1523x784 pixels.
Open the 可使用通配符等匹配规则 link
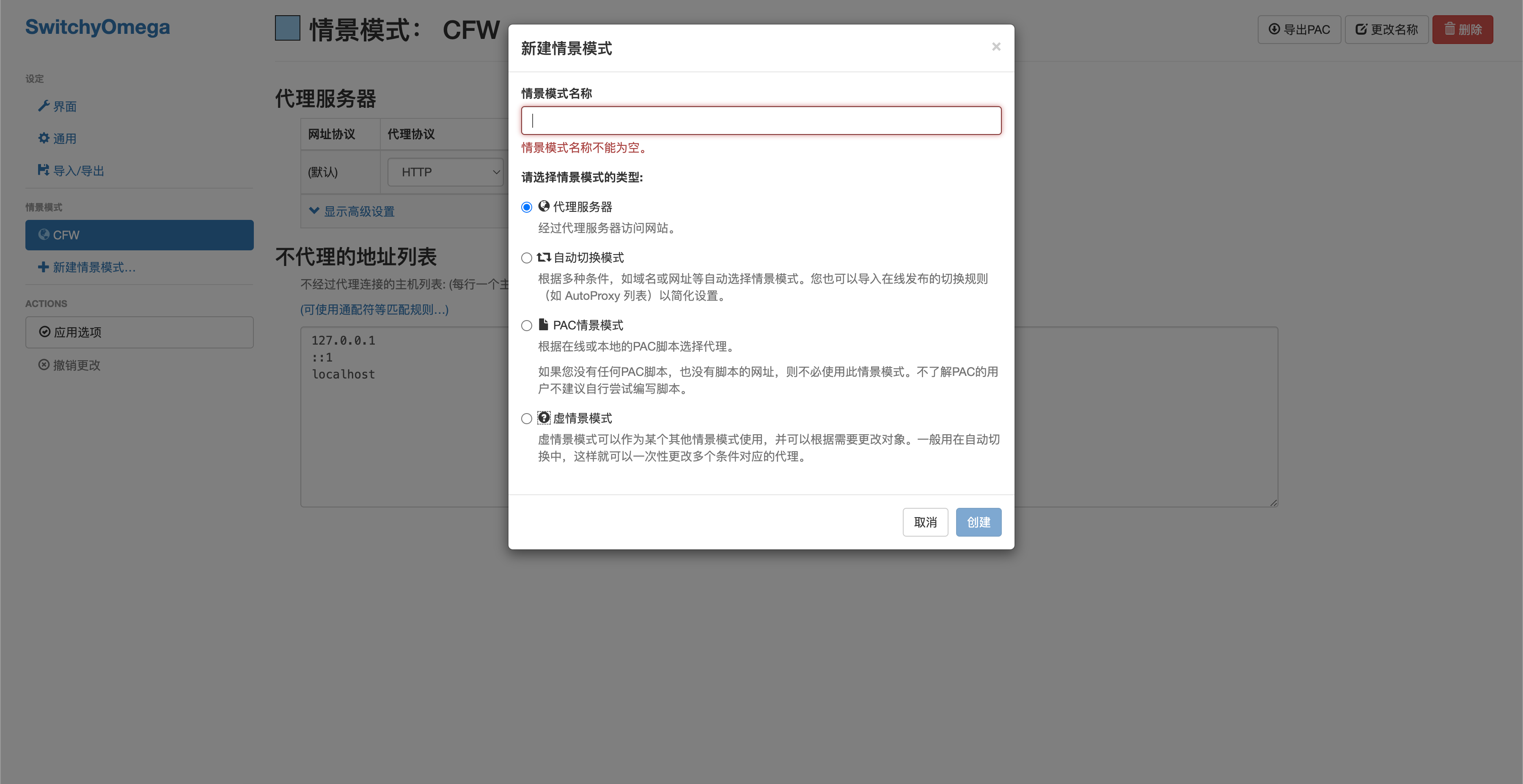coord(374,309)
